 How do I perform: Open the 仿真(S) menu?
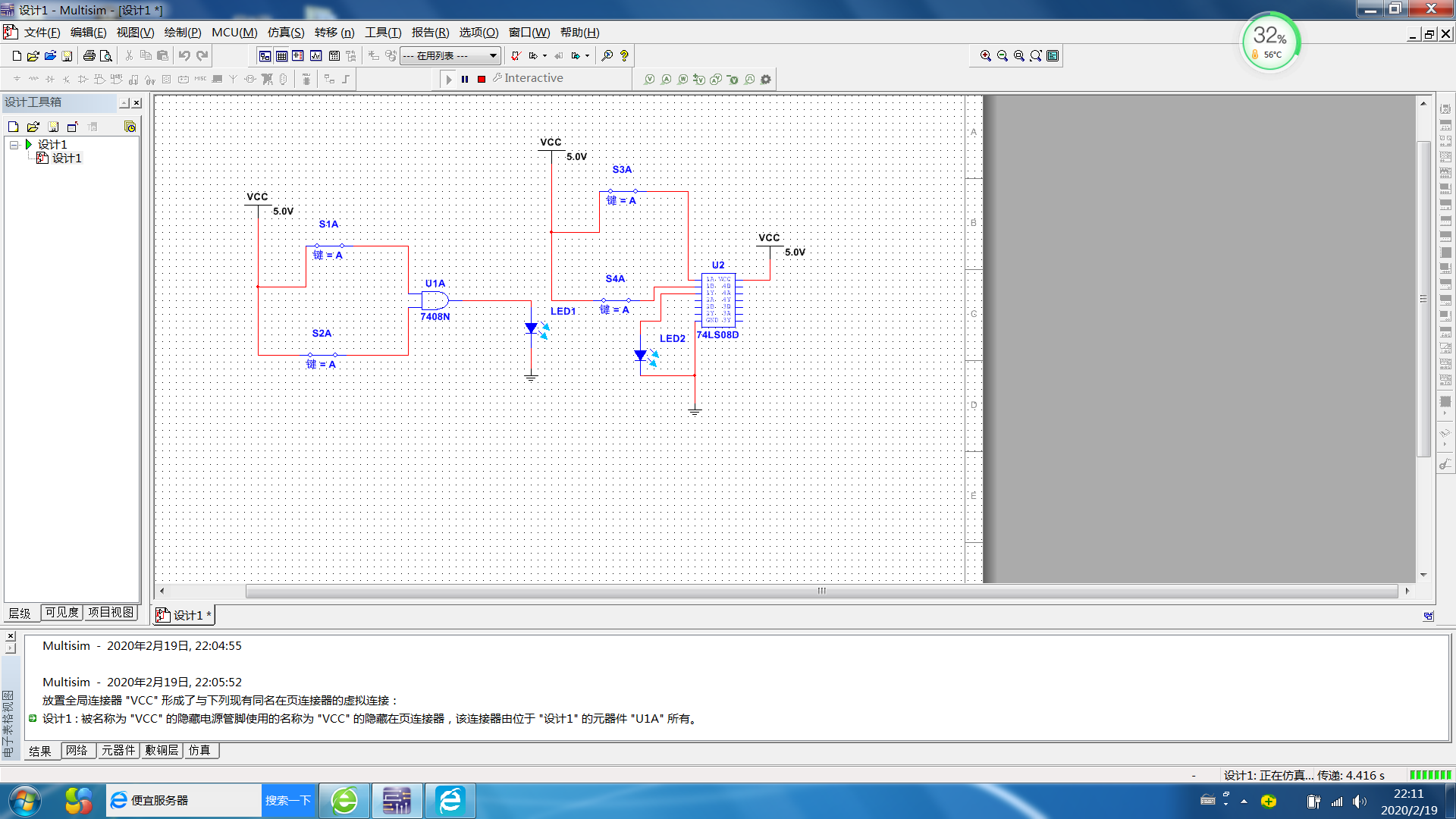285,33
